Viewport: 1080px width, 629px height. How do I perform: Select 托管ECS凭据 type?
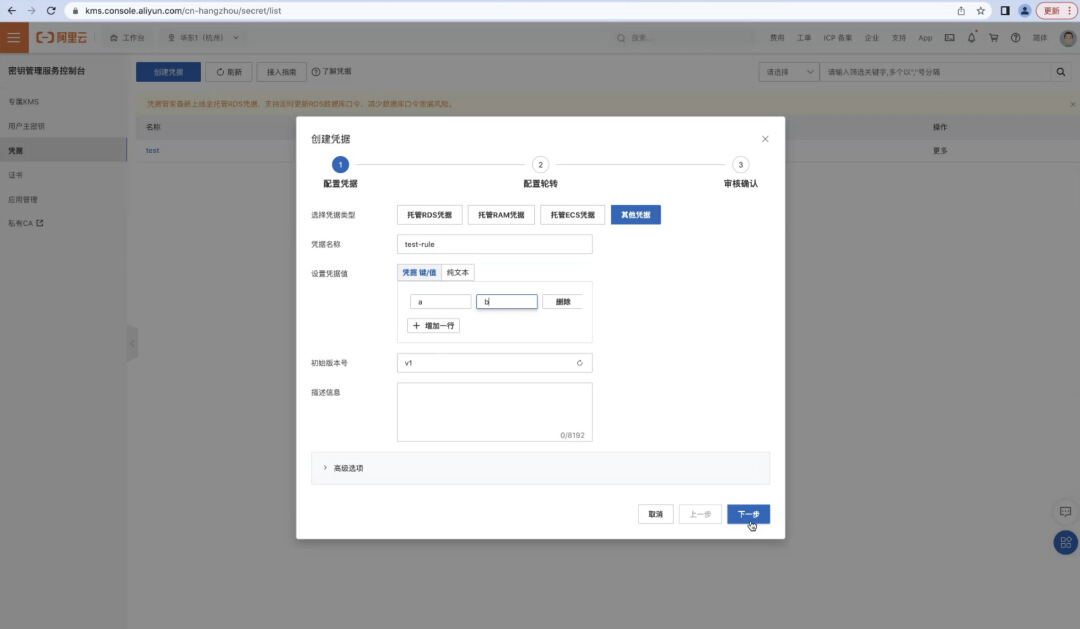(572, 215)
